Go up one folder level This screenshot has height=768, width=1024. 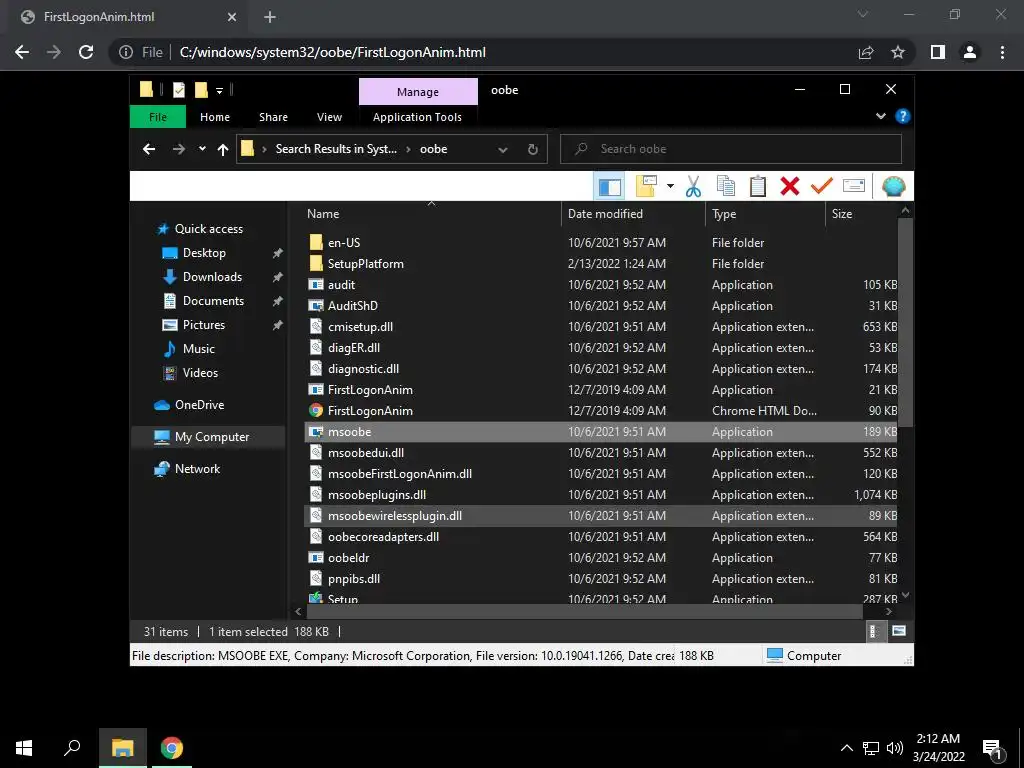(x=223, y=150)
